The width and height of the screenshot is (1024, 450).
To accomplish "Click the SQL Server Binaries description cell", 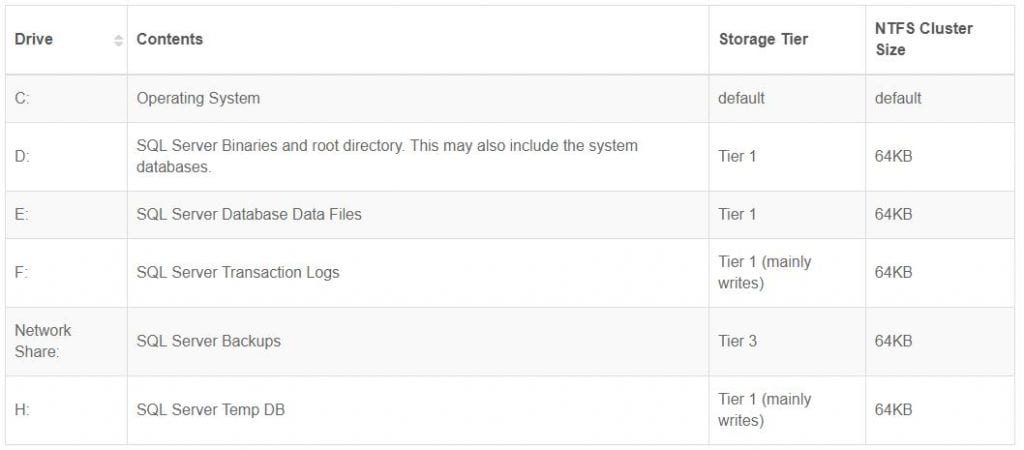I will tap(387, 156).
